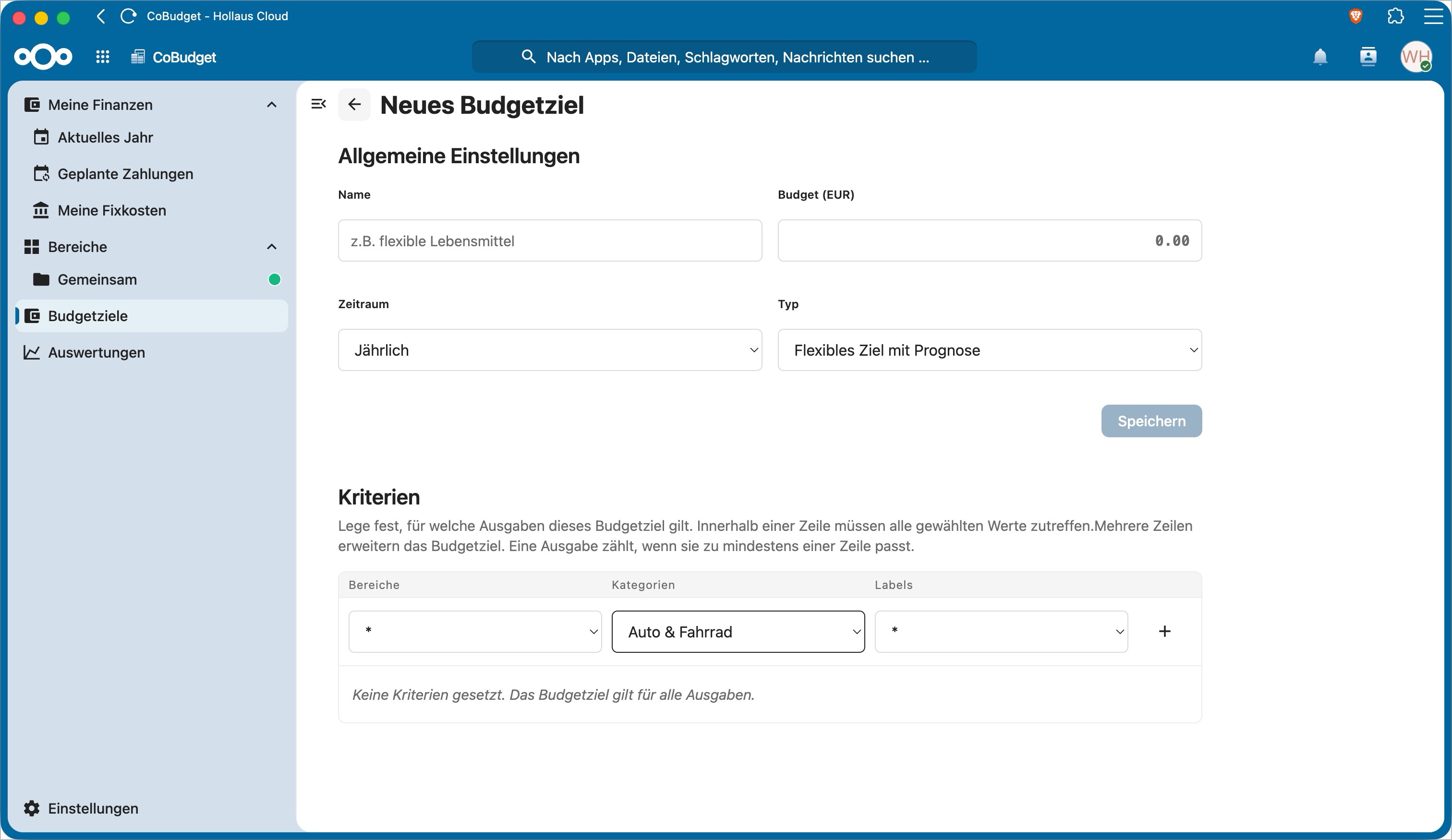Add criteria row with plus icon
The image size is (1452, 840).
[x=1164, y=632]
